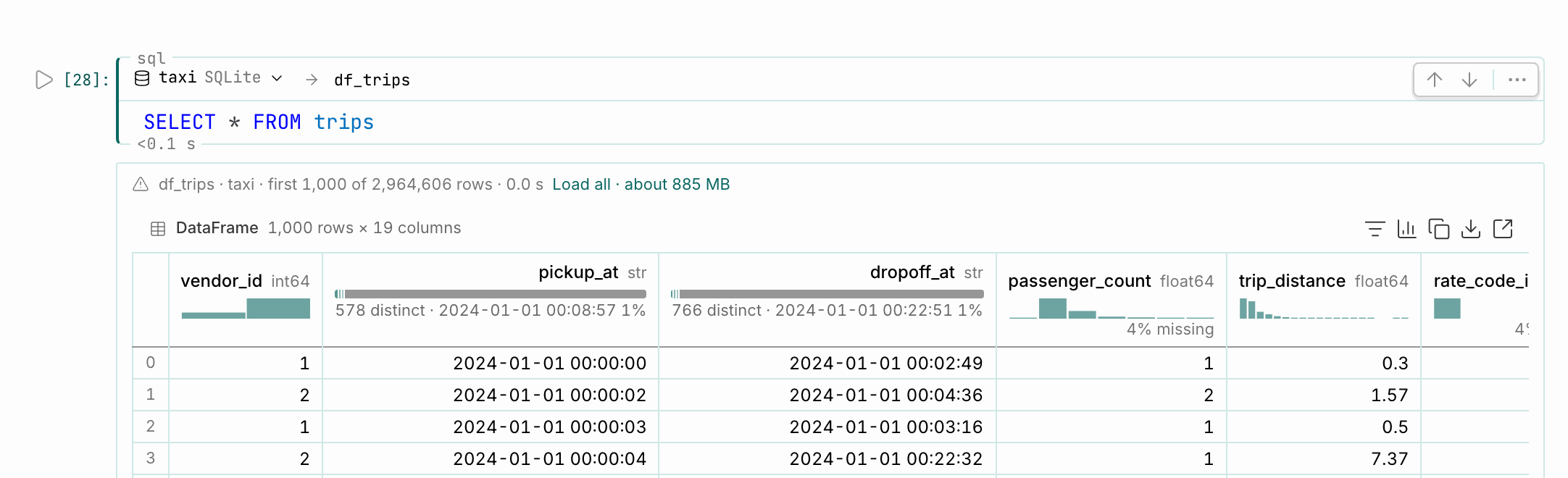Viewport: 1568px width, 478px height.
Task: Click the [28]: execution count label
Action: coord(86,80)
